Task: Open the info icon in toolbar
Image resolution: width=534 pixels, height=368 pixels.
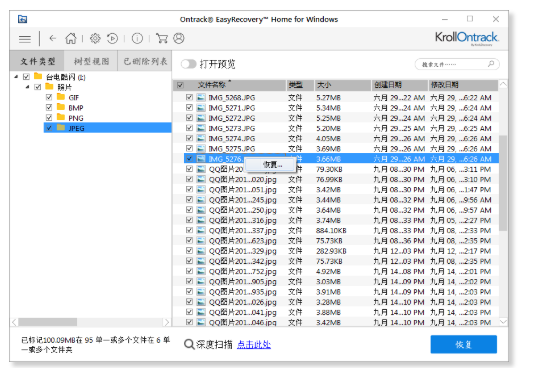Action: tap(137, 38)
